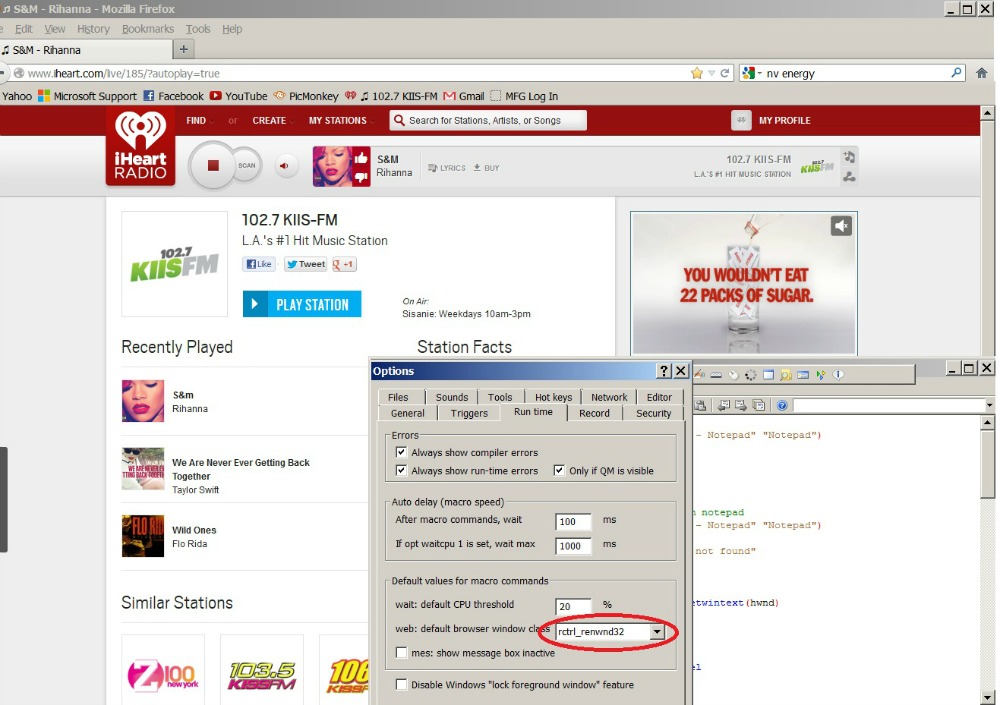Bookmark this page with the star icon
1000x705 pixels.
(x=697, y=73)
